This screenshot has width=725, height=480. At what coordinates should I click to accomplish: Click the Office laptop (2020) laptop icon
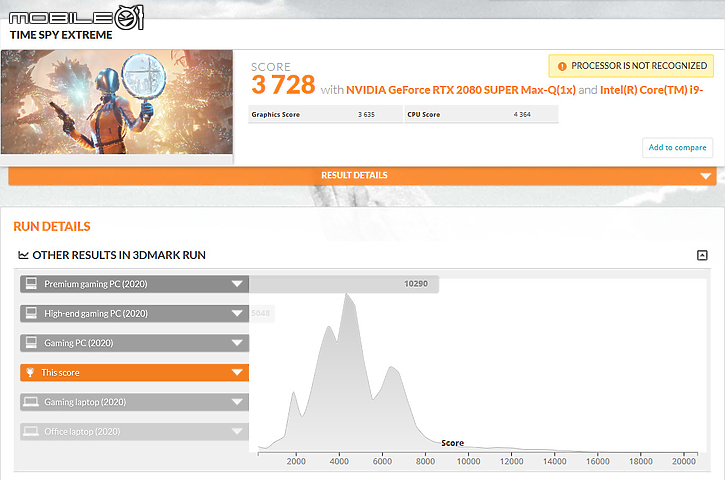[x=31, y=431]
